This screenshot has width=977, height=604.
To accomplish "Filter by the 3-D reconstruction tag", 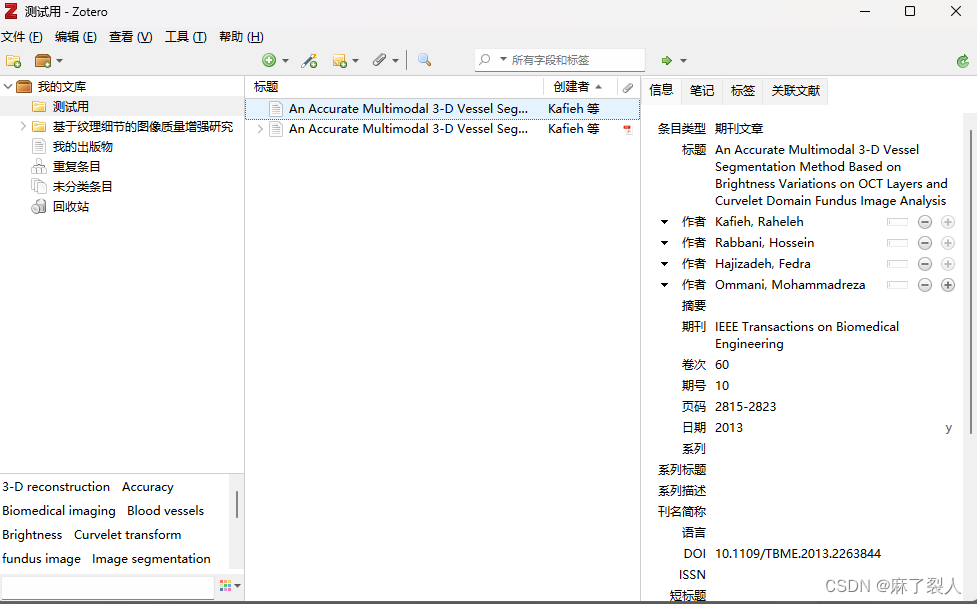I will 56,487.
